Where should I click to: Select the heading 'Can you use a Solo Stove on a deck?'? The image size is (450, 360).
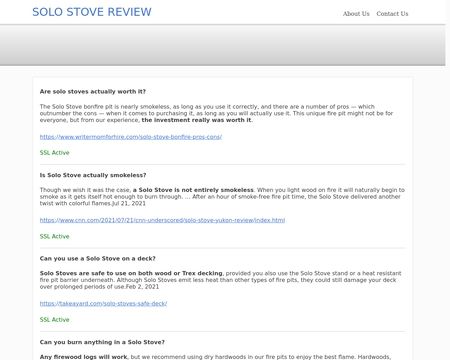(97, 258)
